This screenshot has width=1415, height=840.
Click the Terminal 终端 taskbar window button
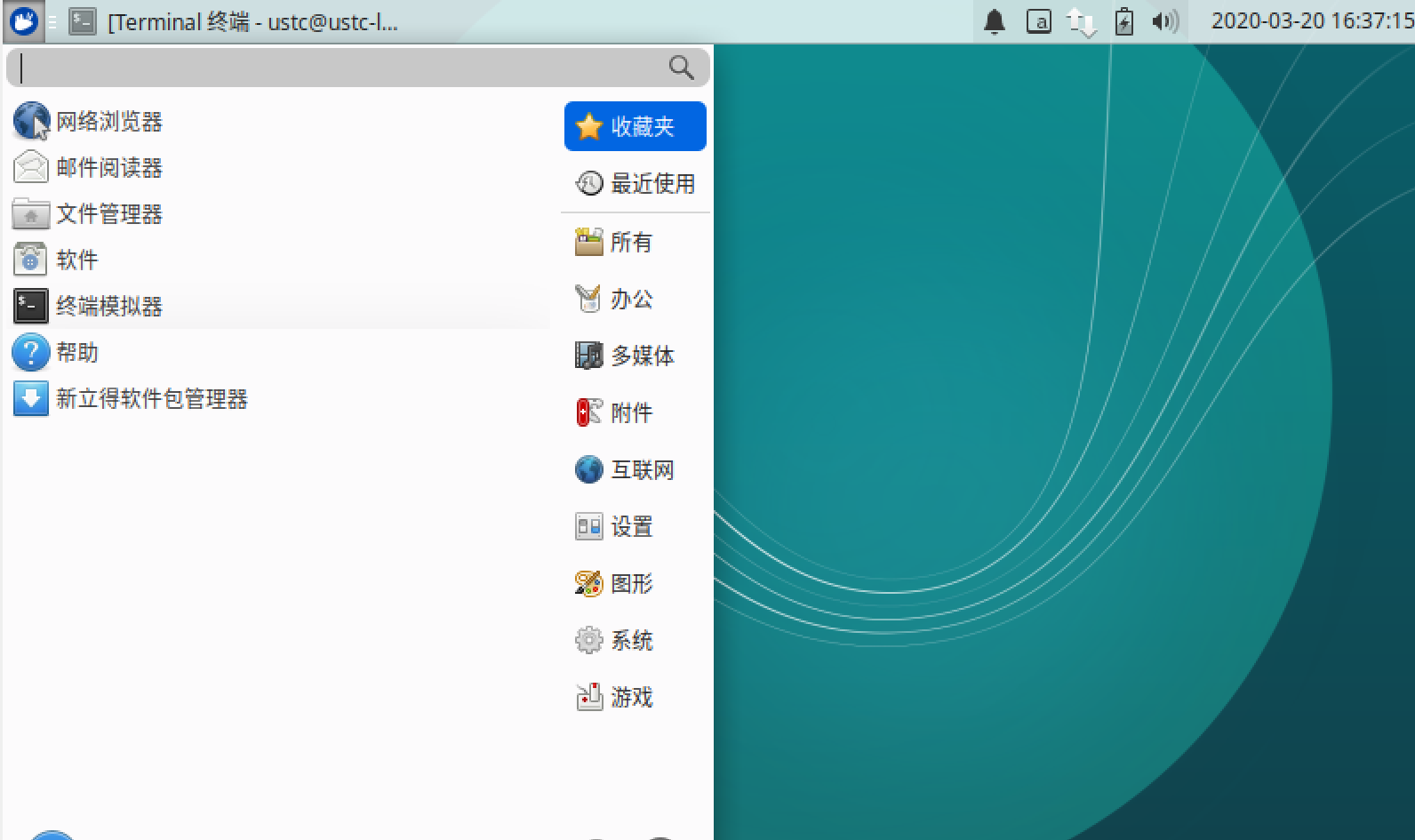point(236,21)
